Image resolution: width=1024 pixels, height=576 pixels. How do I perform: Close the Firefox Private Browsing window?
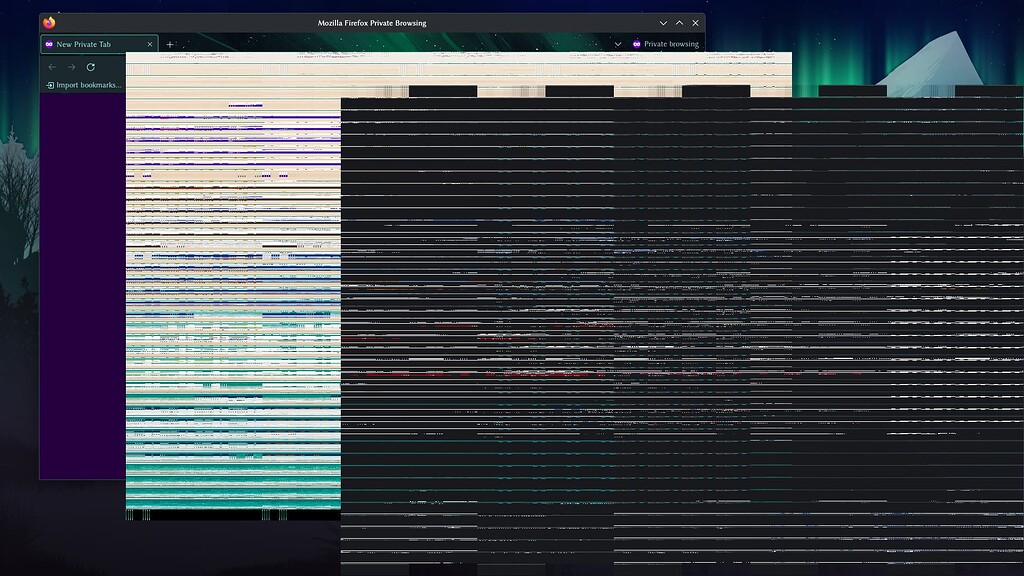pos(695,23)
